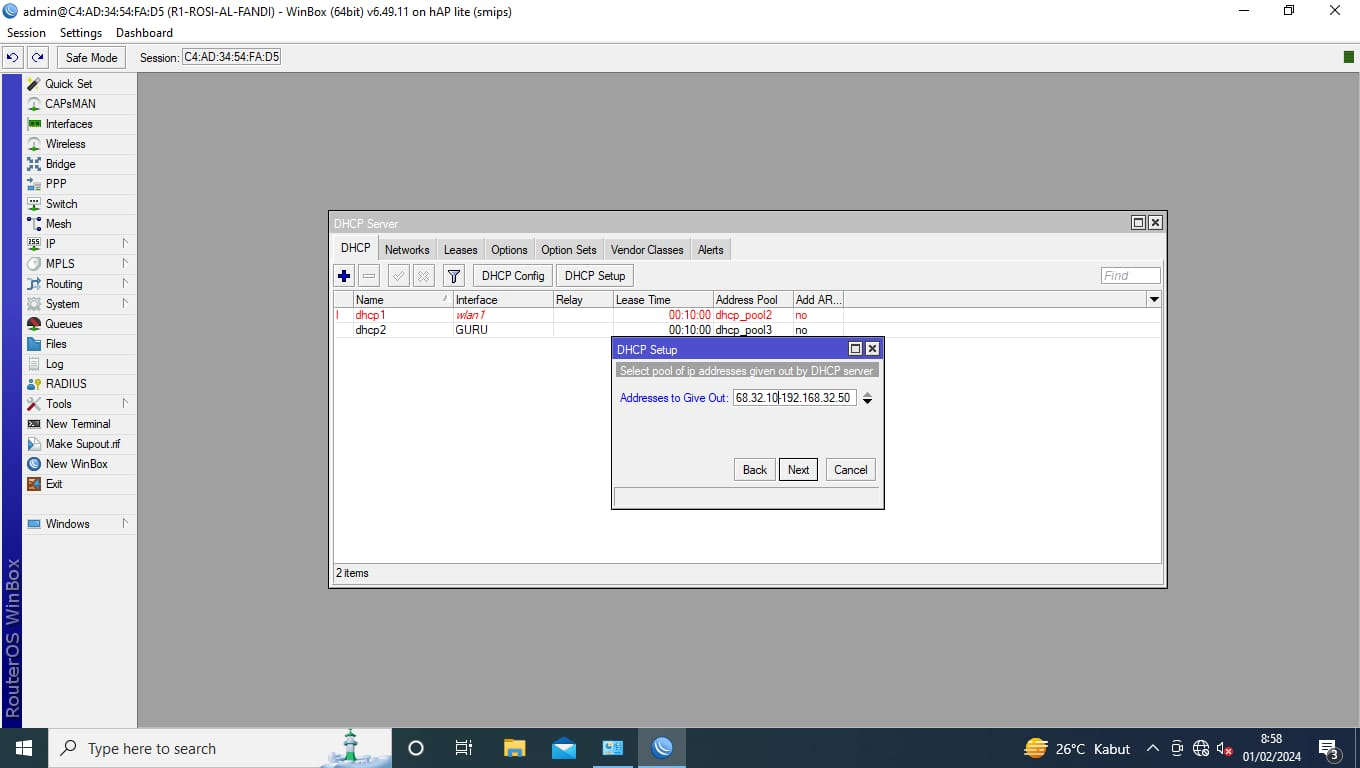Remove selected entry with minus icon
Viewport: 1360px width, 768px height.
(x=369, y=276)
